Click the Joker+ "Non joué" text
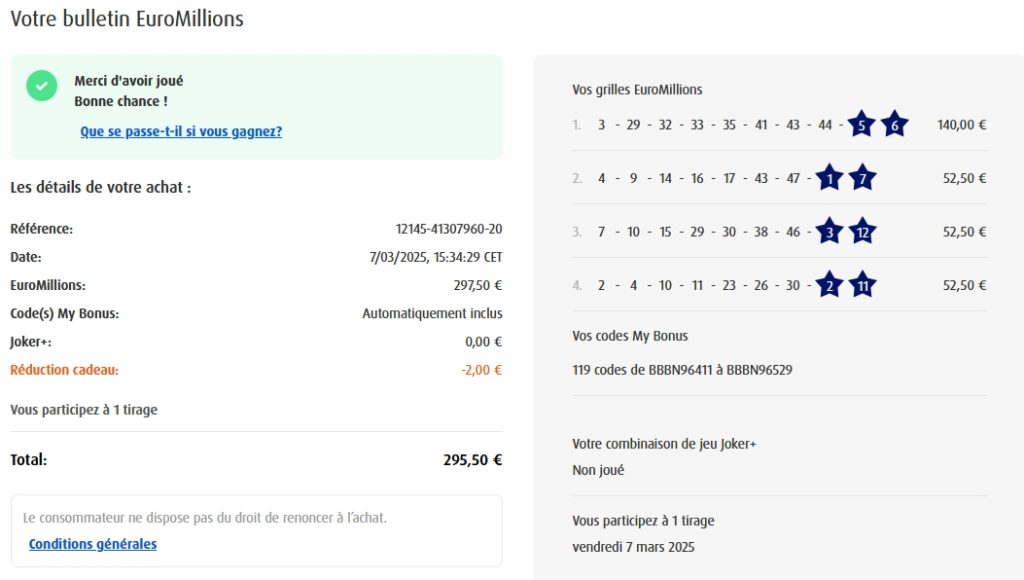The image size is (1024, 580). 598,470
